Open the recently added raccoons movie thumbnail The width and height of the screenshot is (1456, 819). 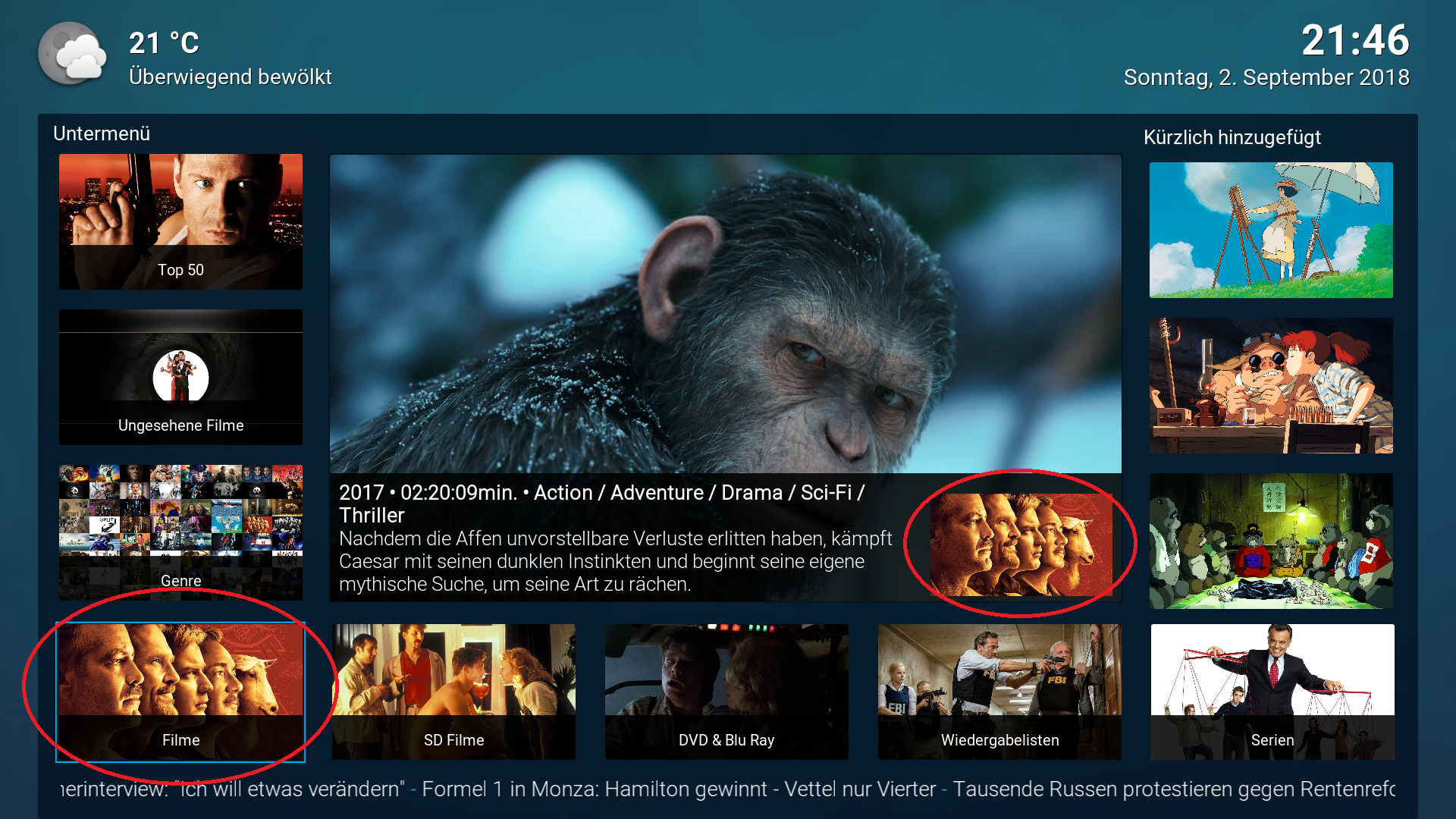tap(1271, 541)
